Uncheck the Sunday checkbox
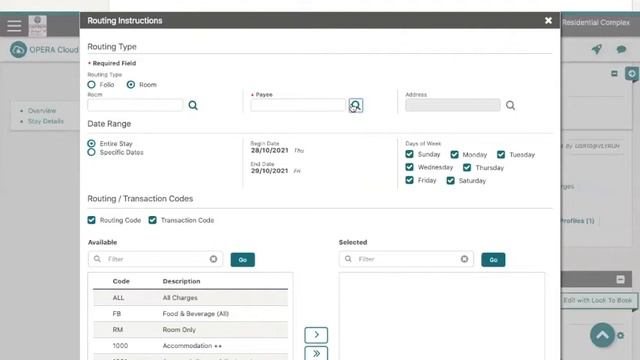Viewport: 640px width, 360px height. point(409,154)
